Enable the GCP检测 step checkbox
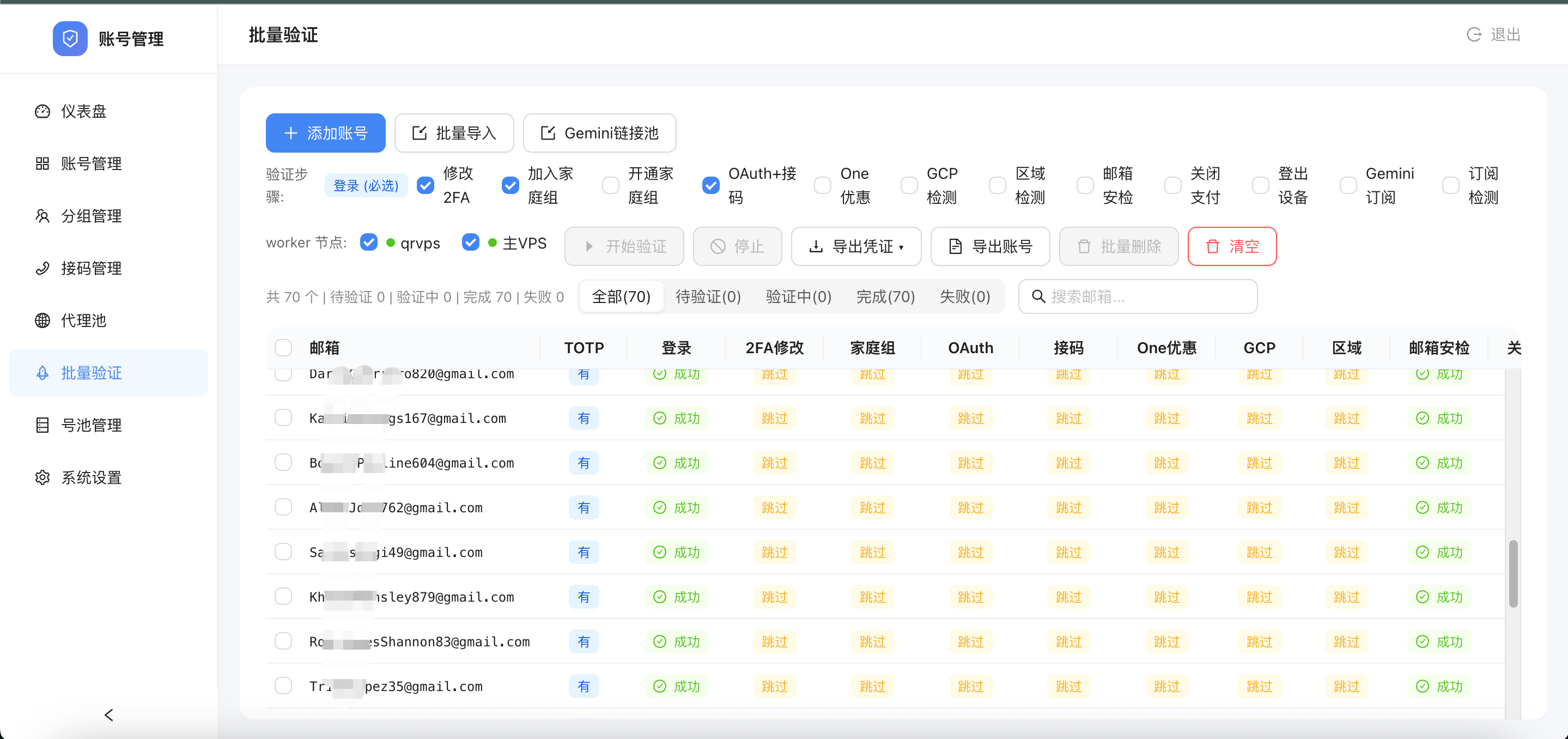This screenshot has height=739, width=1568. [909, 186]
